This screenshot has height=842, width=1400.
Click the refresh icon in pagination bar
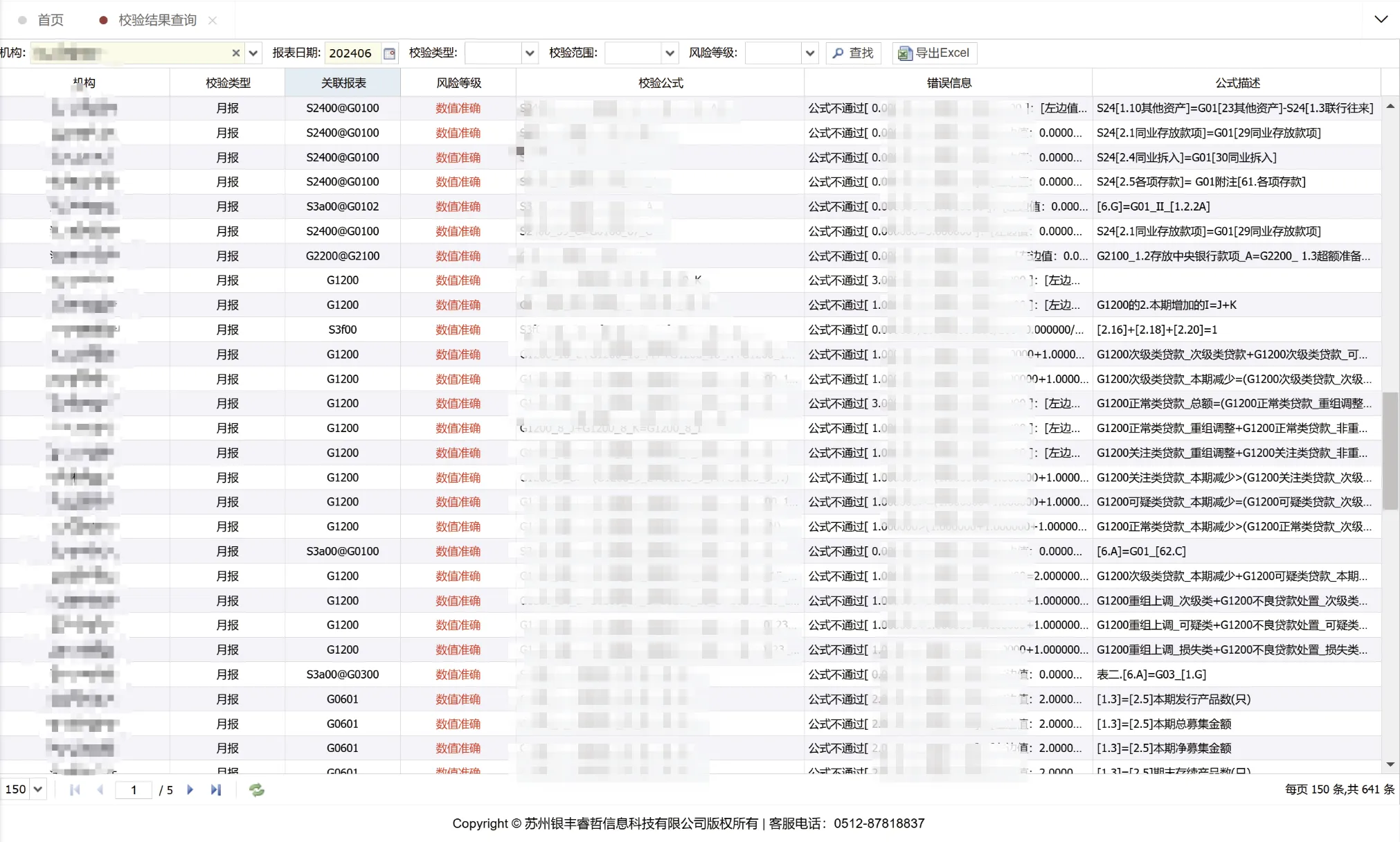click(x=257, y=790)
